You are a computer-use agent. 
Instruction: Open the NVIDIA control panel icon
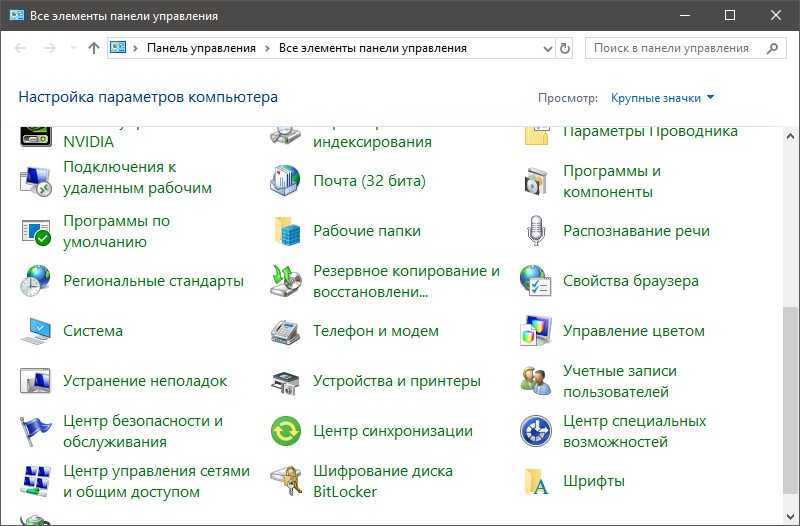[x=36, y=136]
